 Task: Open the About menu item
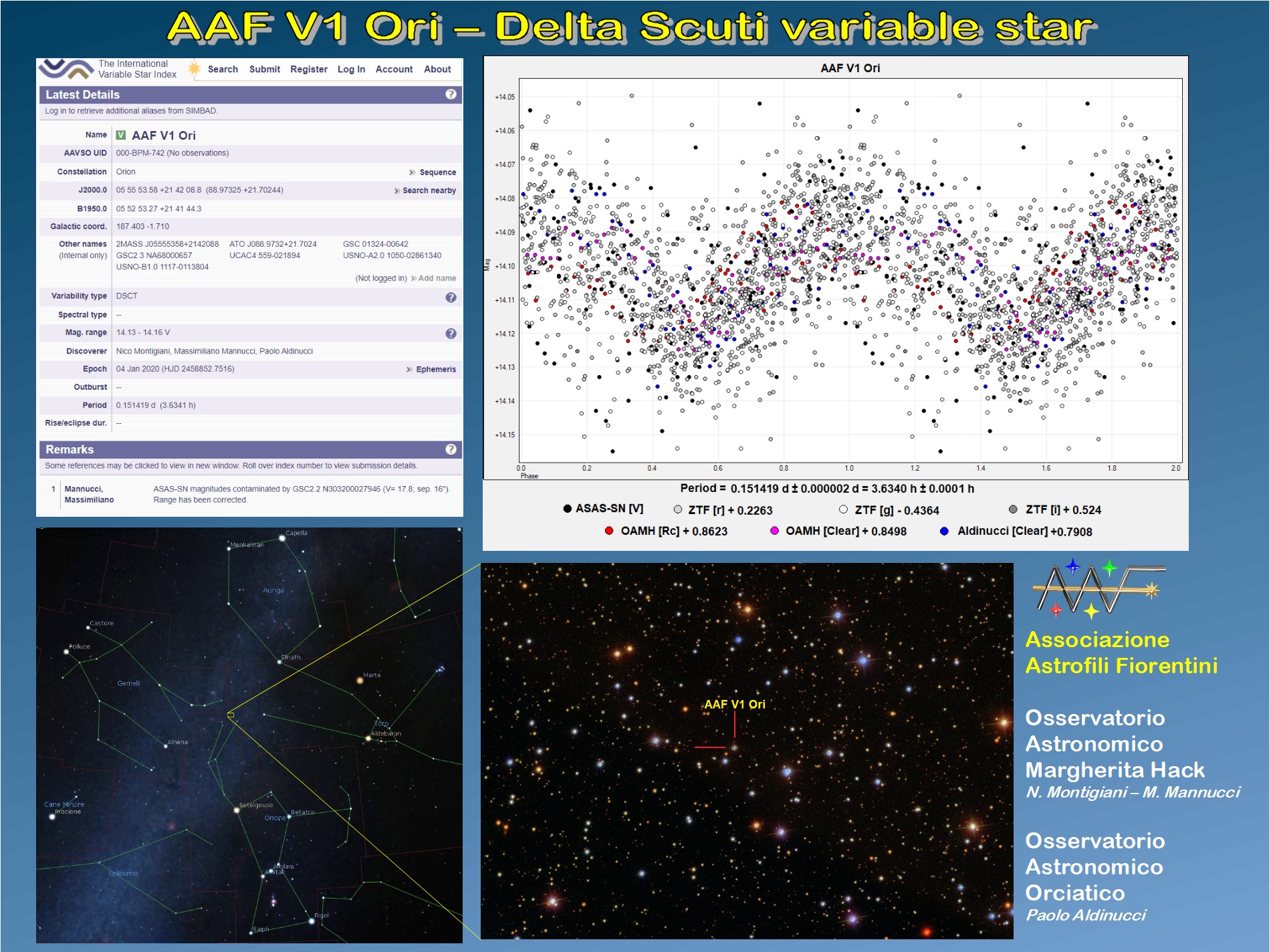click(x=437, y=69)
